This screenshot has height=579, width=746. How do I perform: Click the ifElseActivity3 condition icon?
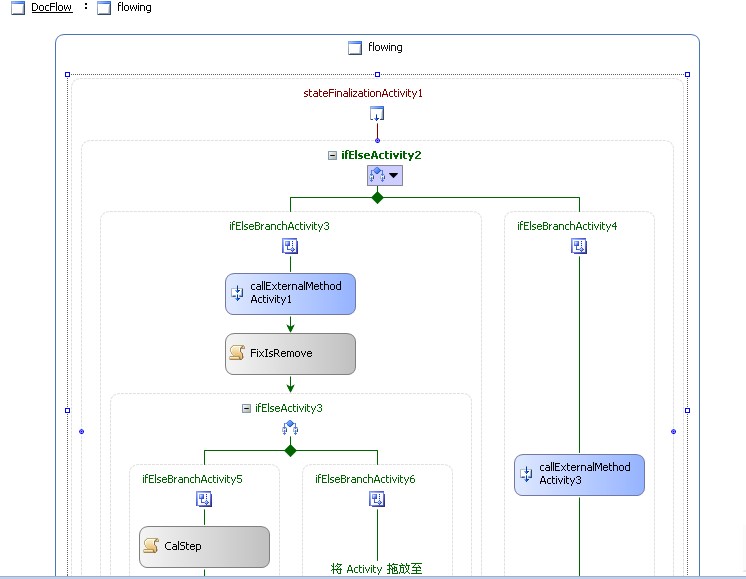[290, 428]
